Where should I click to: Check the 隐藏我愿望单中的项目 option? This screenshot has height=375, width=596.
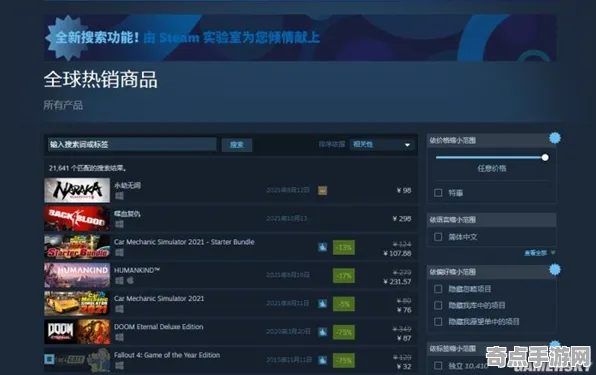pyautogui.click(x=438, y=322)
